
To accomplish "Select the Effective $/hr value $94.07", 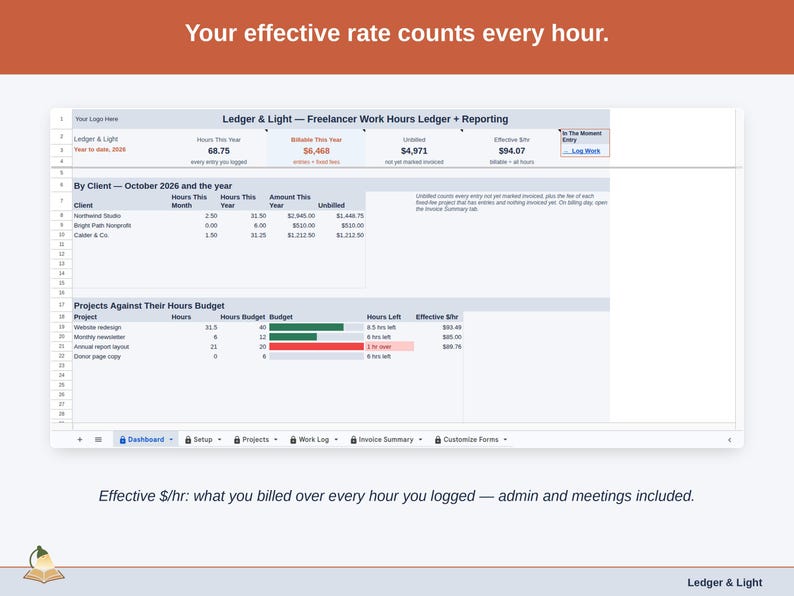I will coord(511,151).
